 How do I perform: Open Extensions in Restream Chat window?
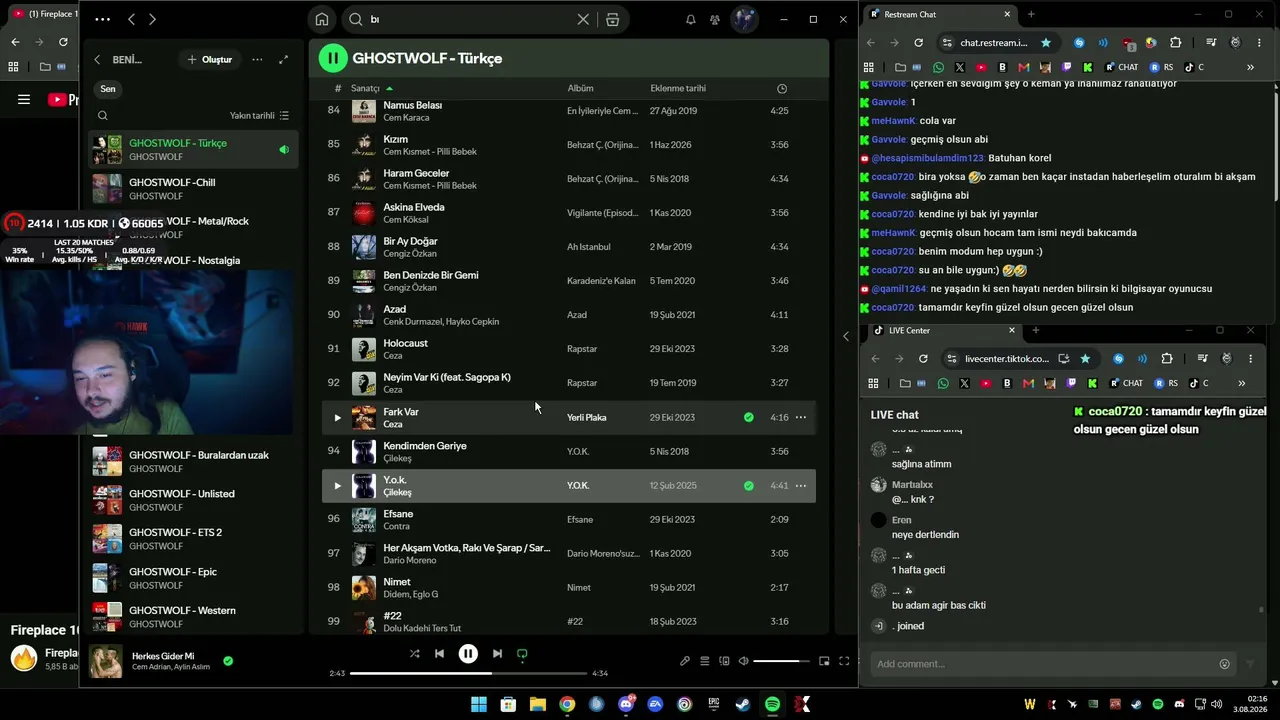click(1175, 43)
